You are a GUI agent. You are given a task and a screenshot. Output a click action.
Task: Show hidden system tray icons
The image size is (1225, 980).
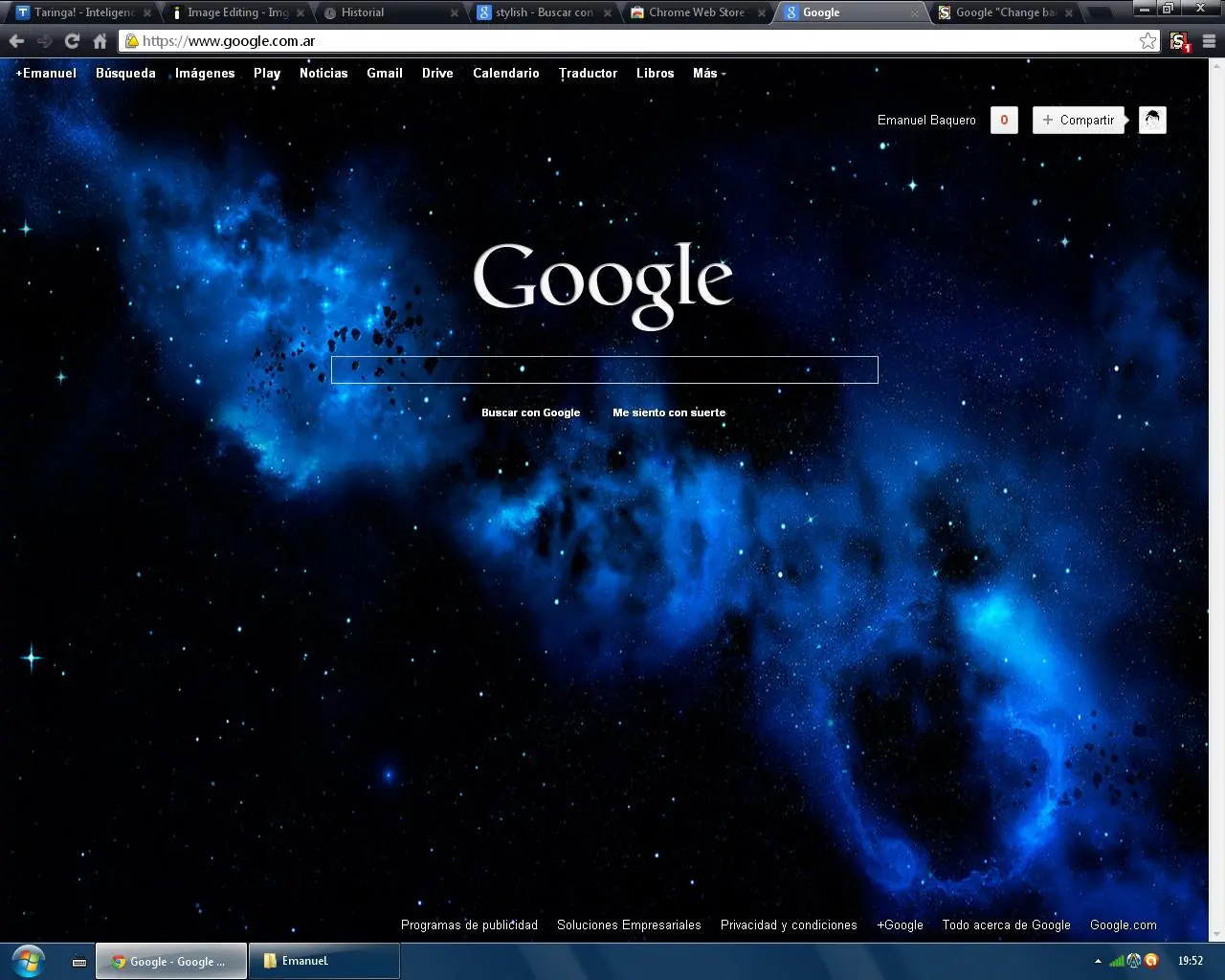click(x=1098, y=961)
